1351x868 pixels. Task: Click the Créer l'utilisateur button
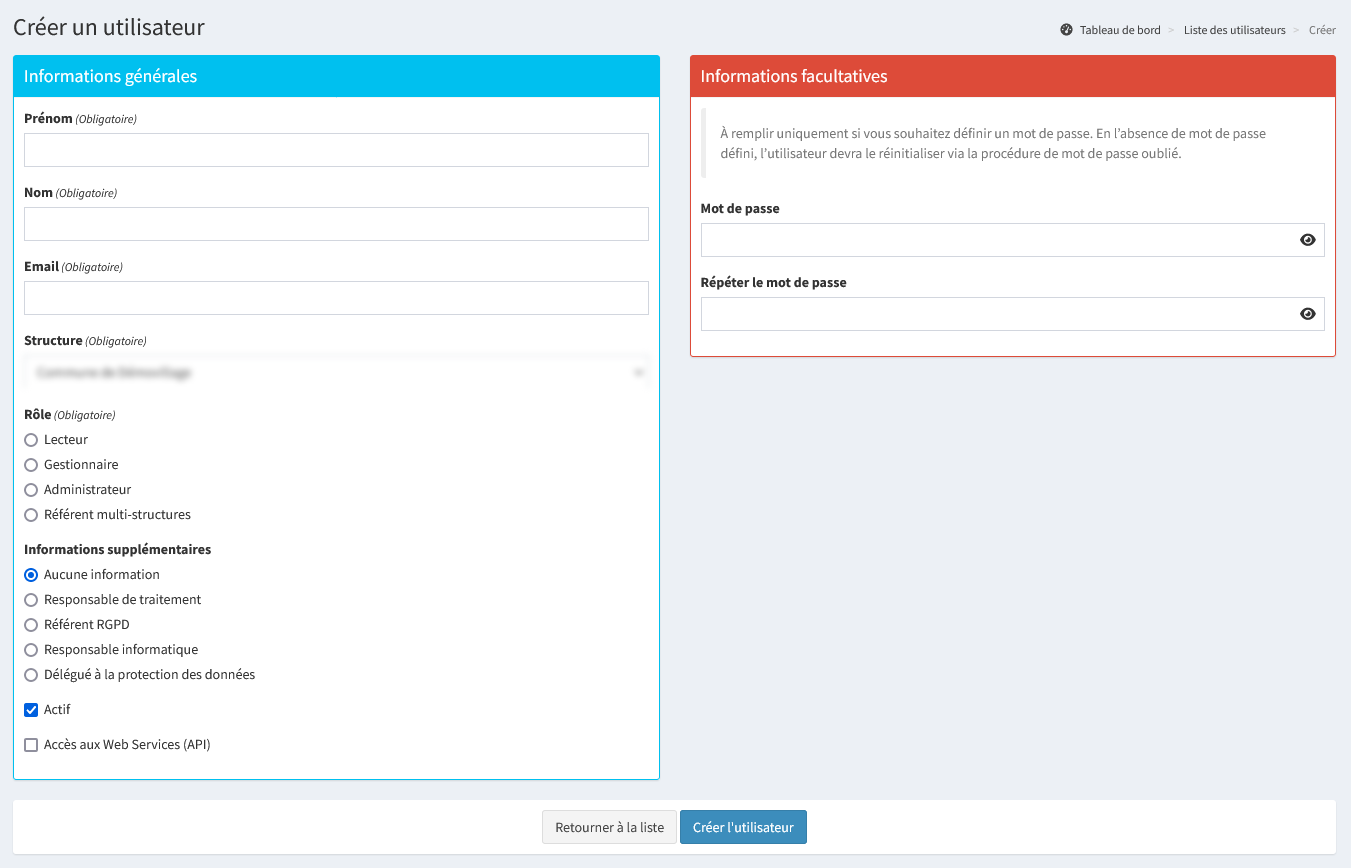point(743,827)
